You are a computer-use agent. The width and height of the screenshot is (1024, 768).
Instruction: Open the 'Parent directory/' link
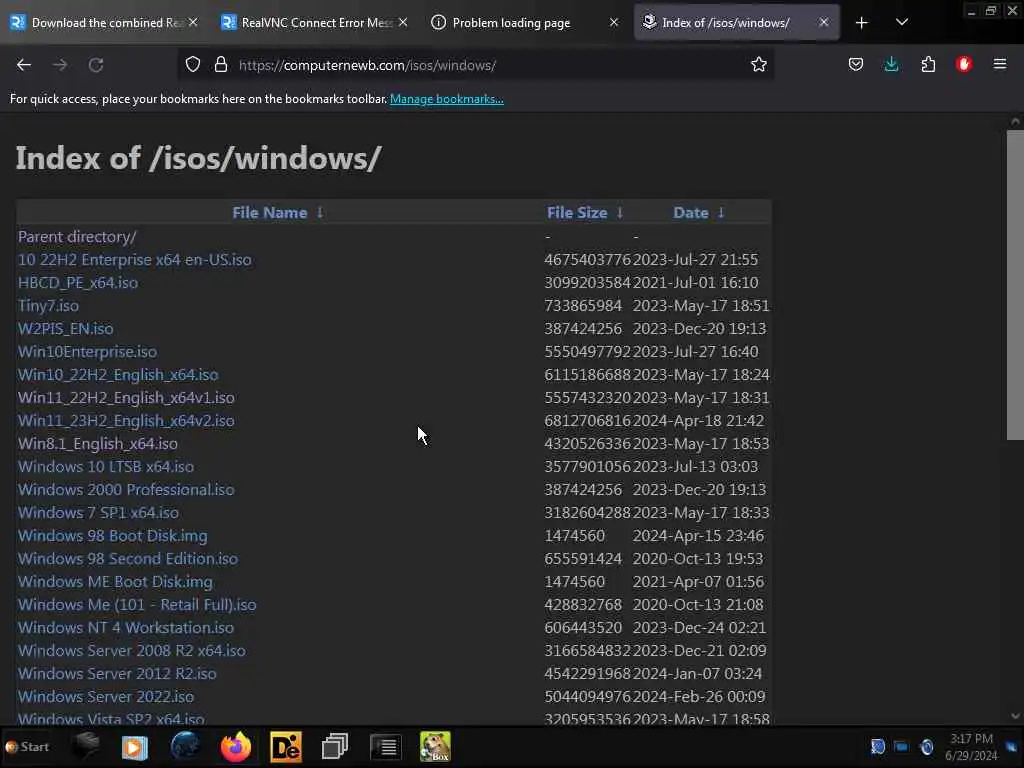pyautogui.click(x=77, y=236)
